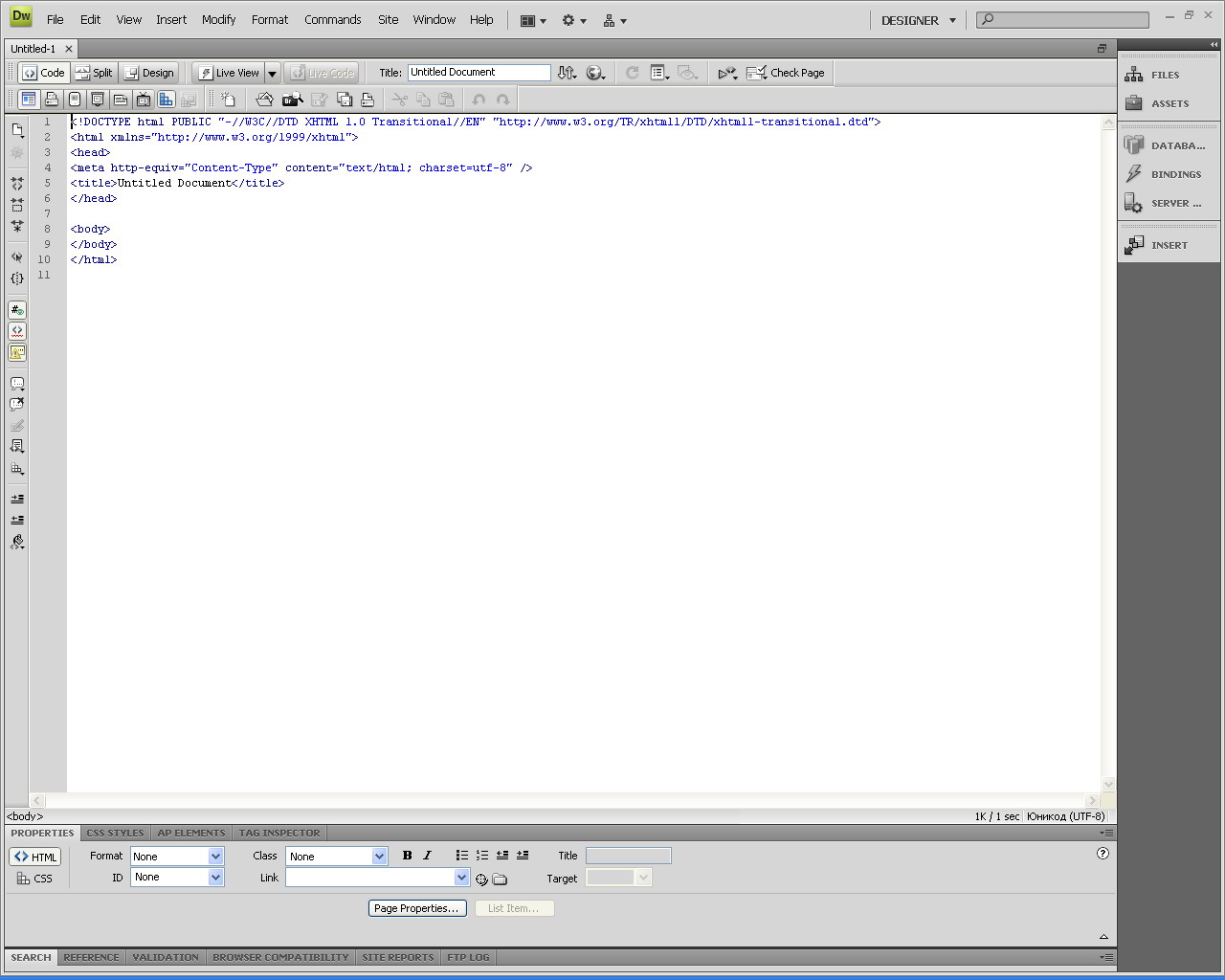Collapse Full Tag in coding toolbar
Viewport: 1225px width, 980px height.
coord(17,183)
